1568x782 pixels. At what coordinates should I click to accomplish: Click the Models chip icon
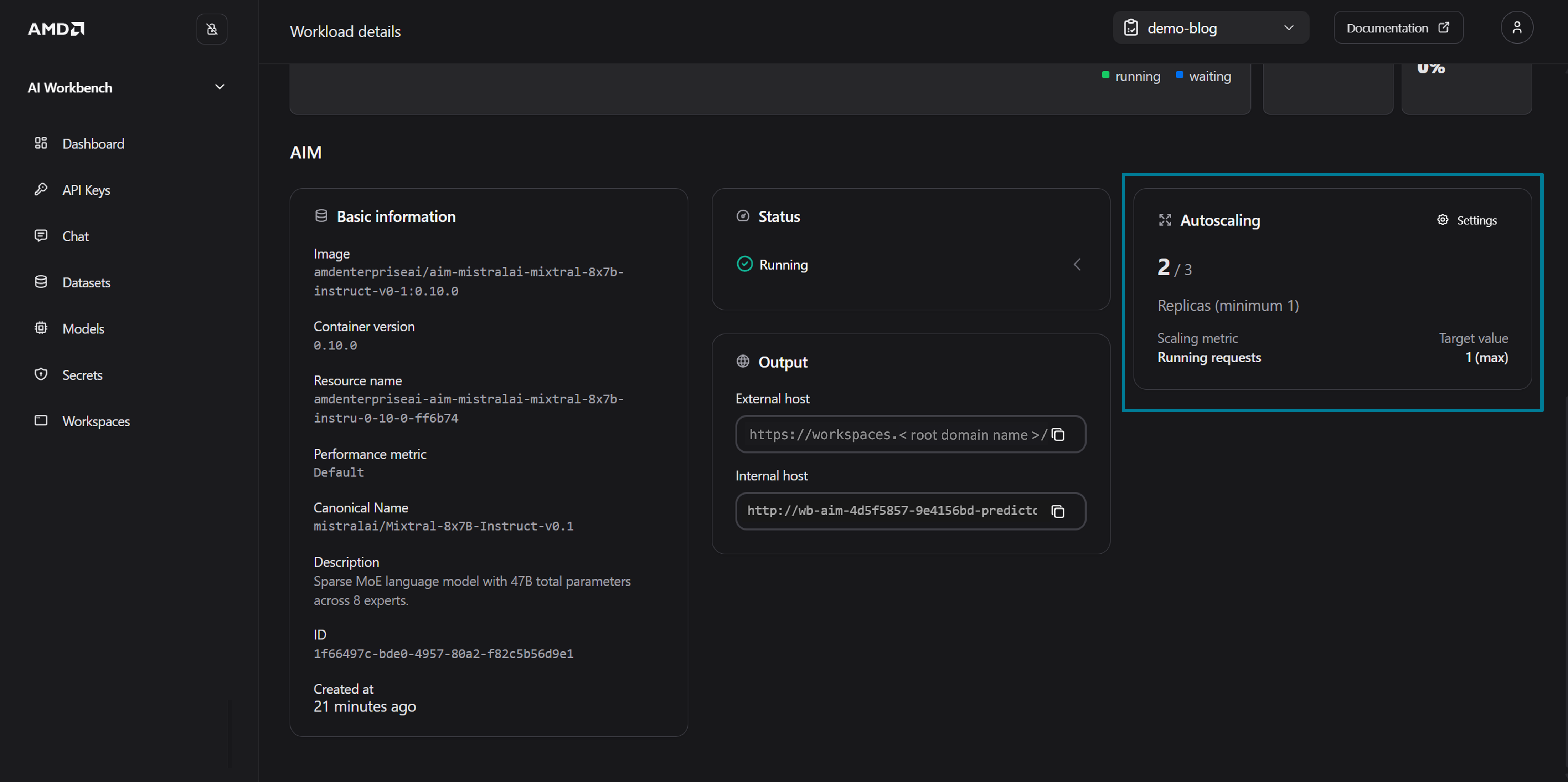click(x=41, y=328)
